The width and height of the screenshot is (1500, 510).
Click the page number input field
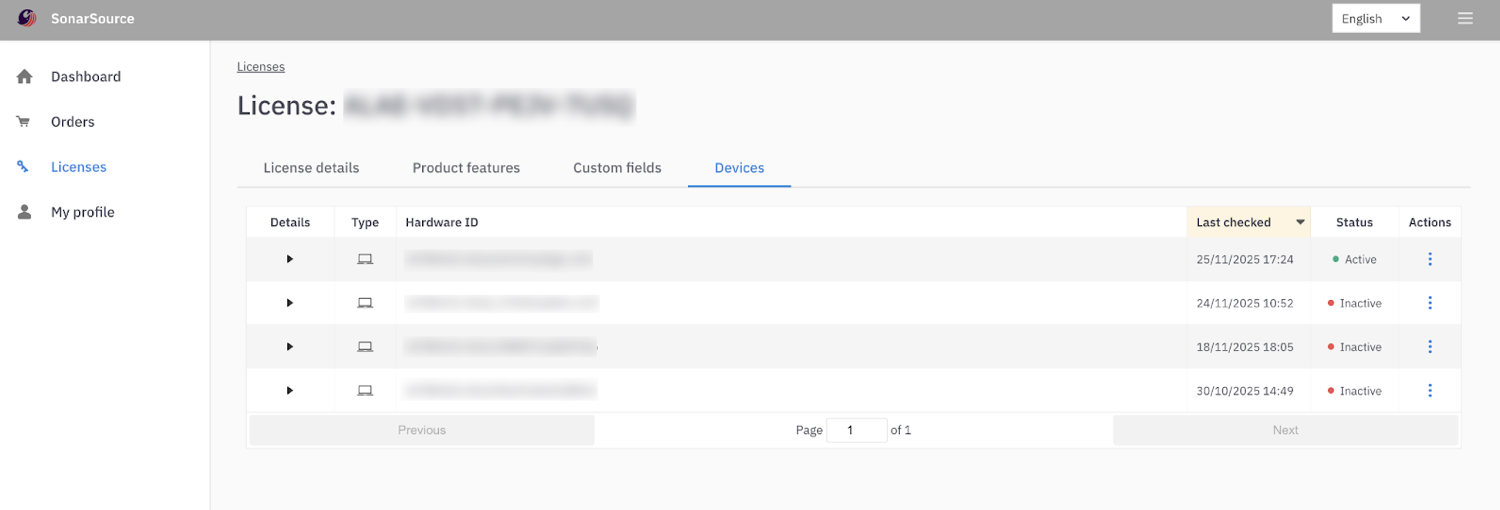[x=856, y=430]
